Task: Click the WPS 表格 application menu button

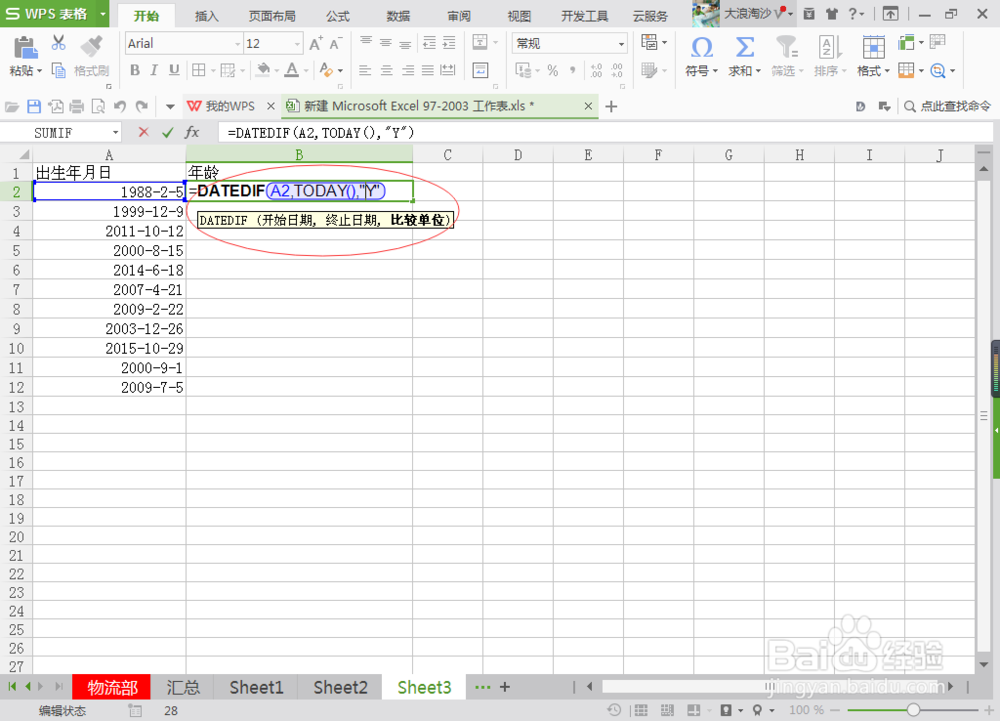Action: [x=54, y=13]
